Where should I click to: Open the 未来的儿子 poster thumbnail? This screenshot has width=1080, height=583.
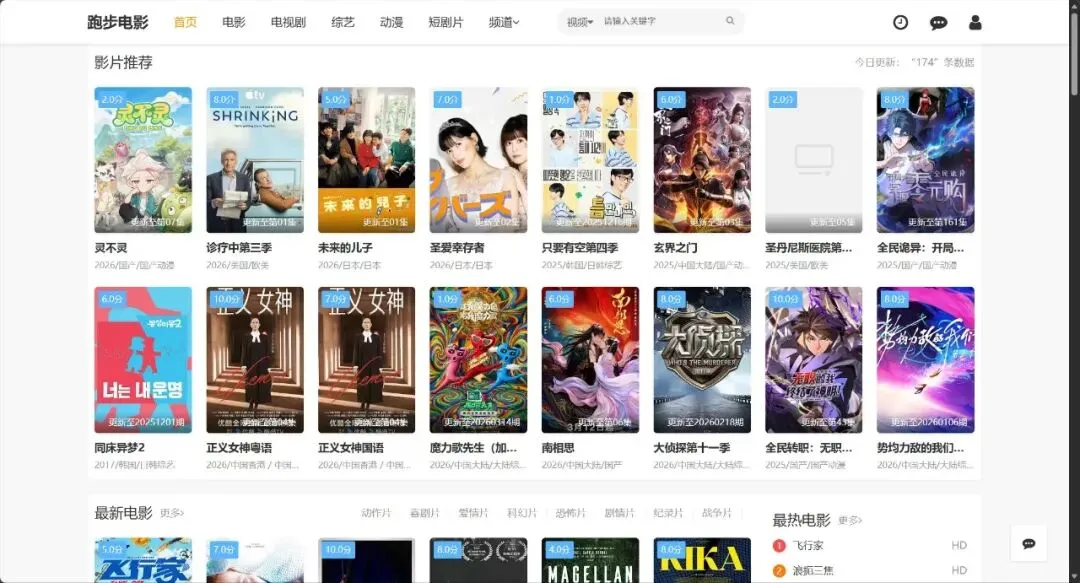366,160
